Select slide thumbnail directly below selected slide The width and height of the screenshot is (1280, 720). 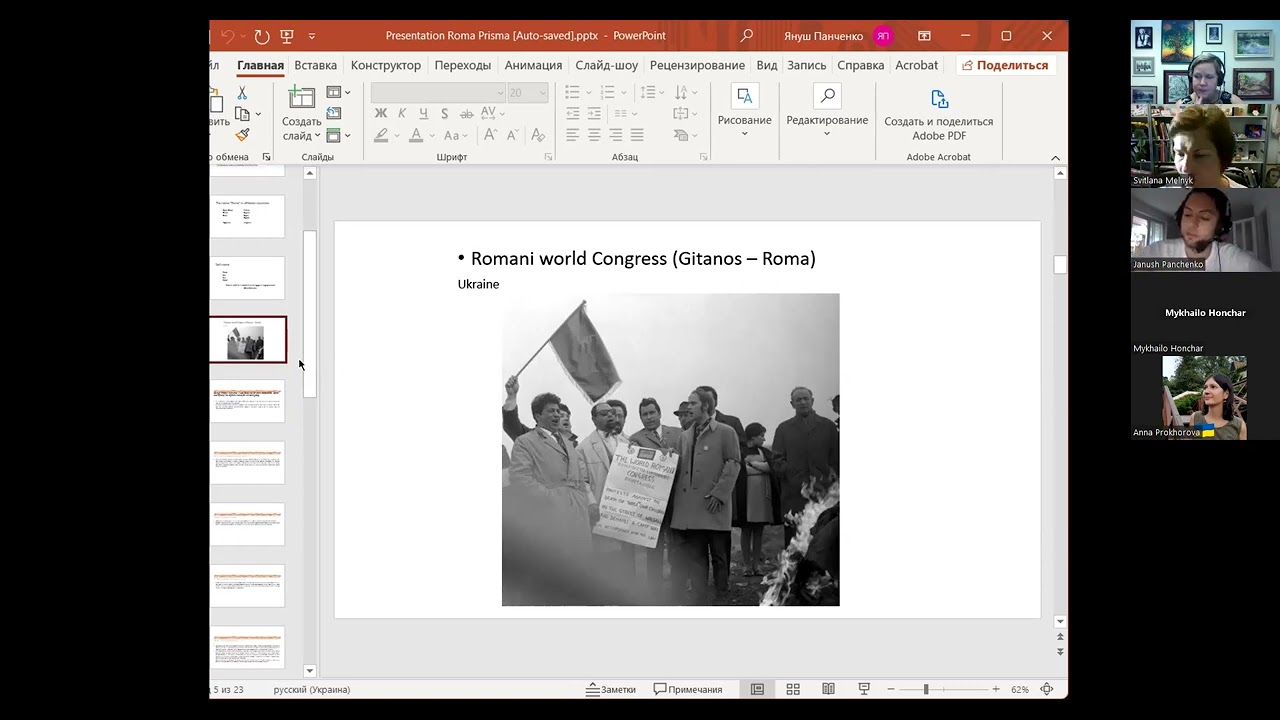coord(247,401)
